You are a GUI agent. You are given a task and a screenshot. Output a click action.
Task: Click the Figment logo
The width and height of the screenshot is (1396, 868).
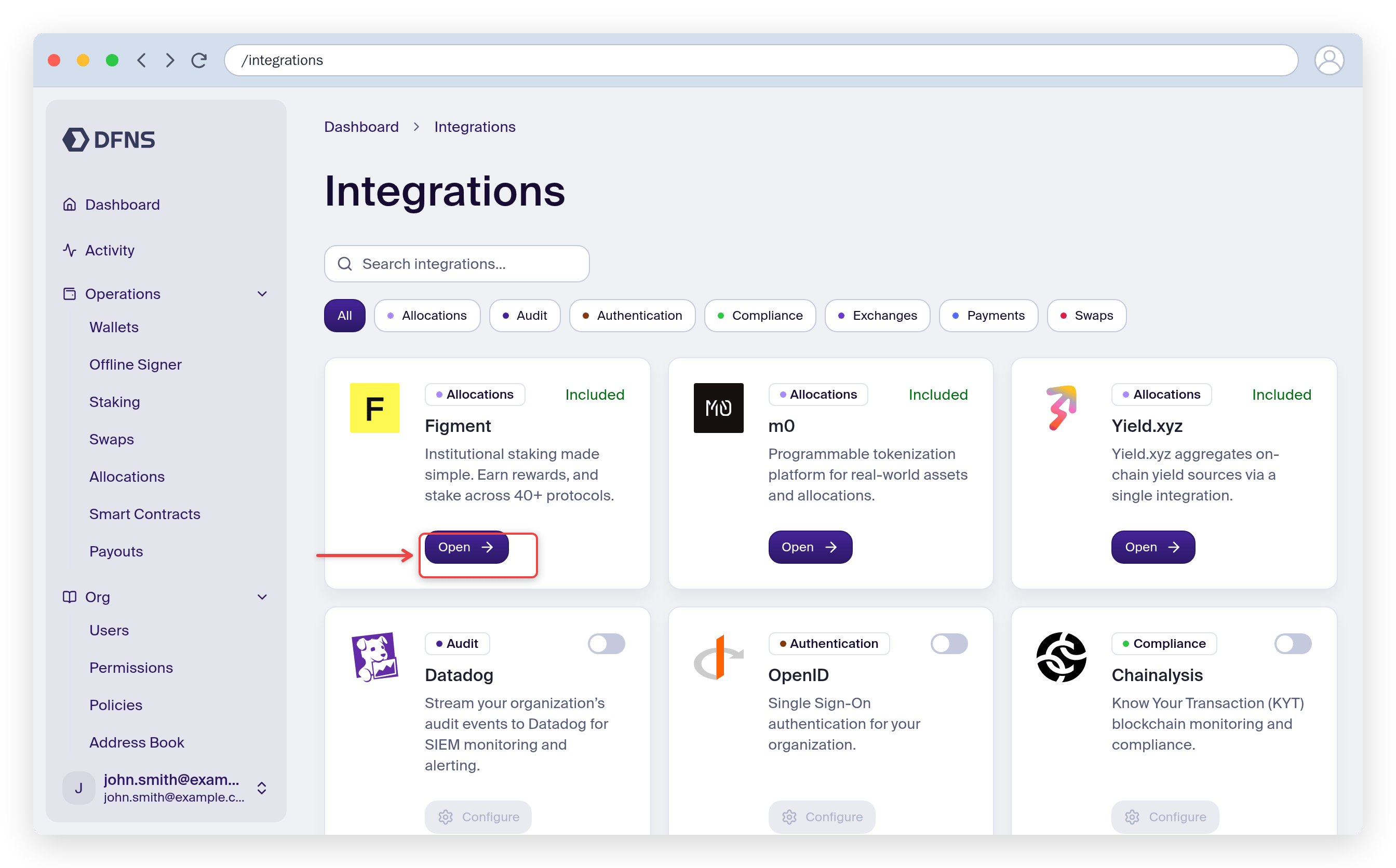(374, 408)
